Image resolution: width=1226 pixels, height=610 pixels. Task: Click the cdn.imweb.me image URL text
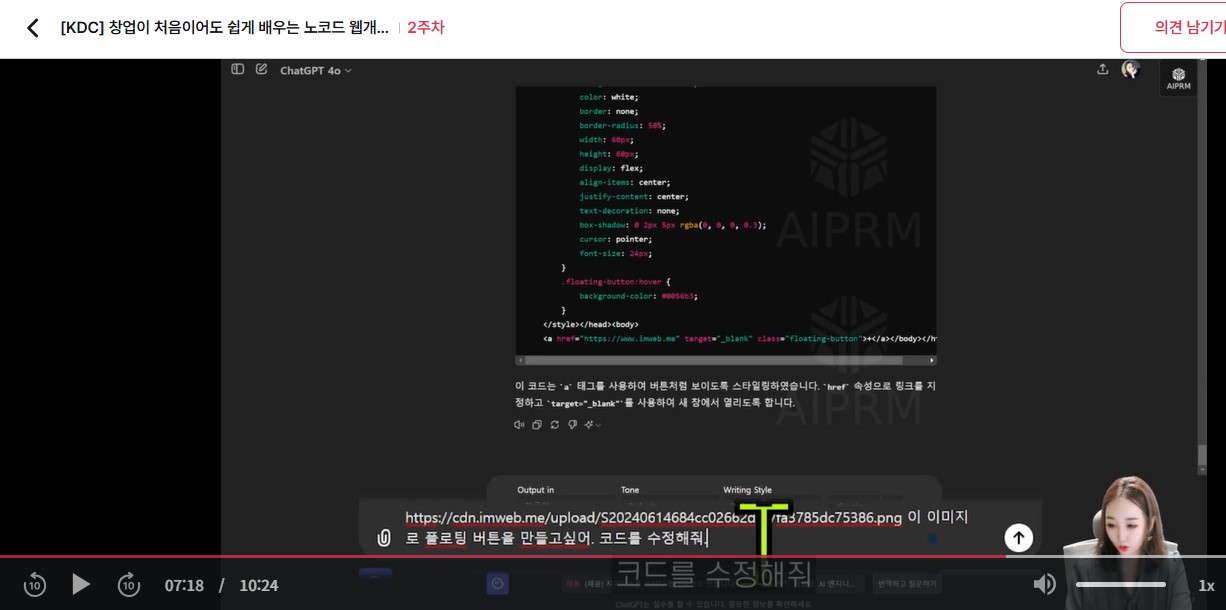tap(653, 518)
